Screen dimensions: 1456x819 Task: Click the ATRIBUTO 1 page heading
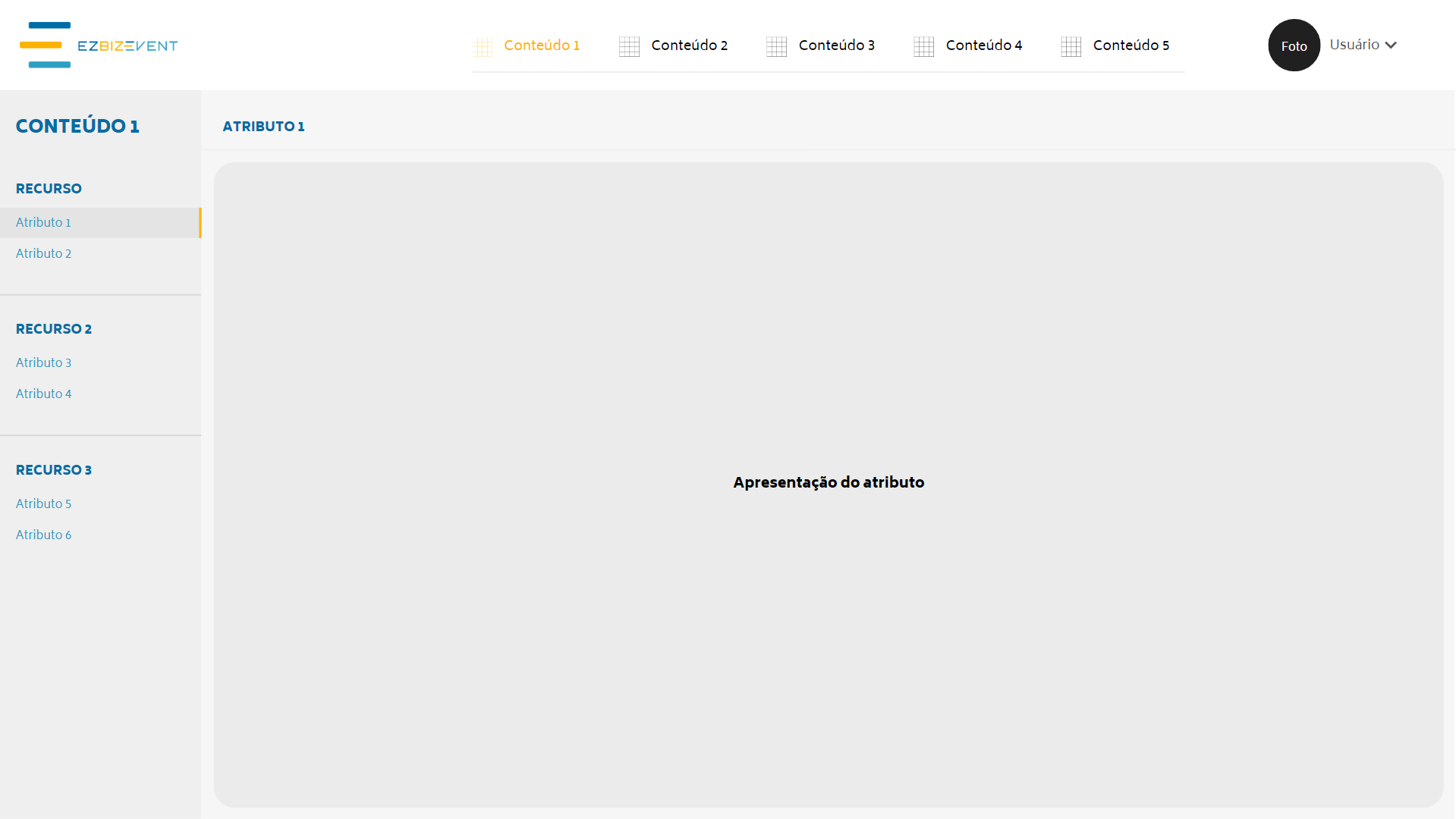tap(263, 127)
